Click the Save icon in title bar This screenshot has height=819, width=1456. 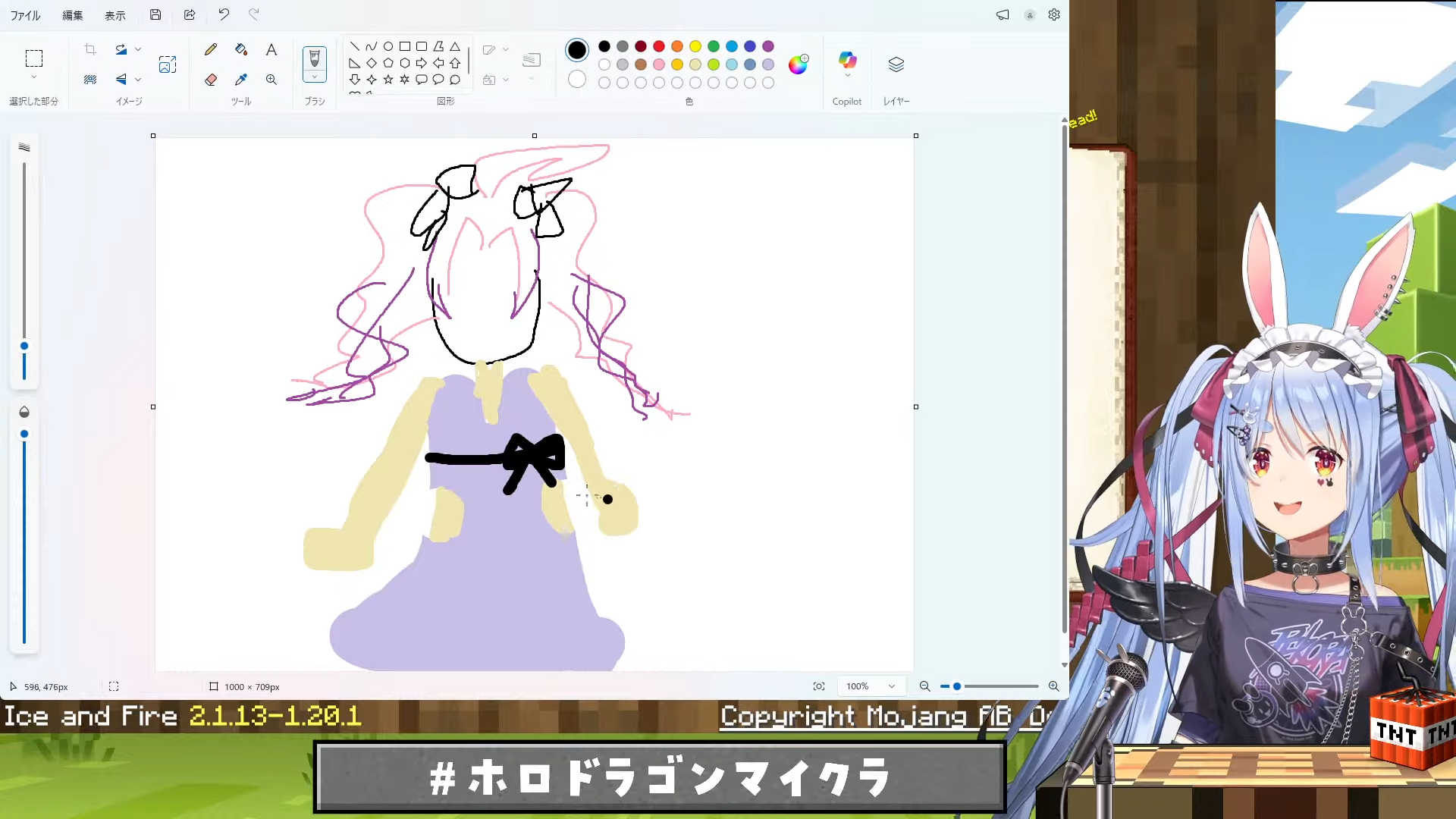click(x=155, y=14)
